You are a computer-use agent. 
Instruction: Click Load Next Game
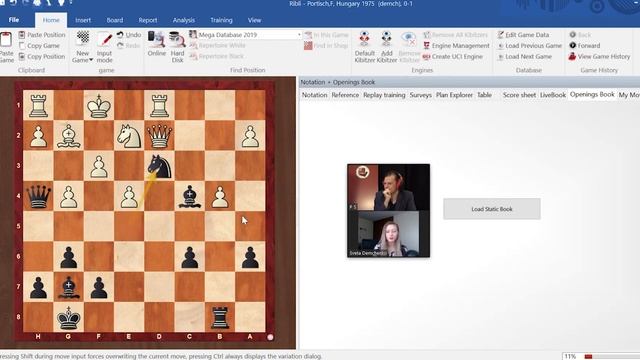click(x=524, y=56)
